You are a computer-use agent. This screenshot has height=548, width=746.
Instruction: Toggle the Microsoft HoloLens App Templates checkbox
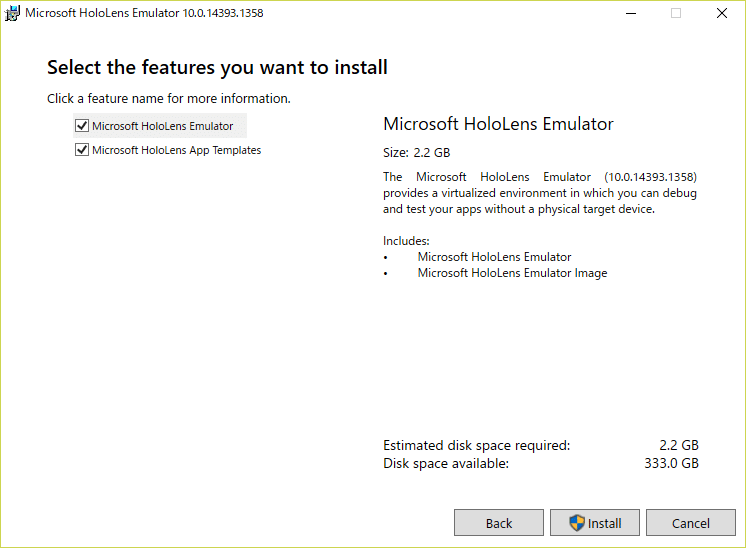pyautogui.click(x=82, y=150)
